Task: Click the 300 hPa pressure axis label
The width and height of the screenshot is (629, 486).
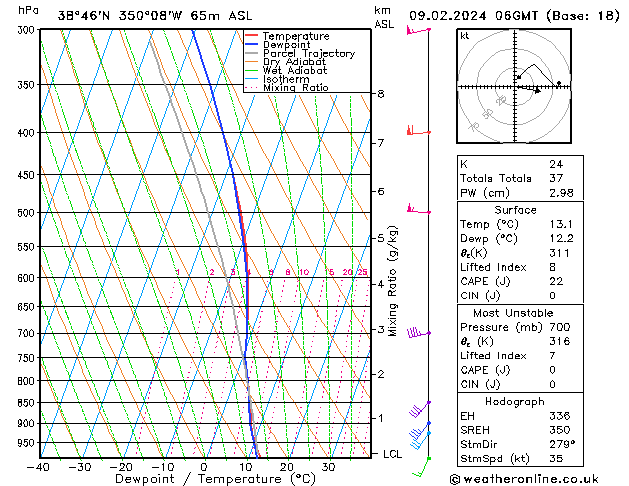Action: click(26, 30)
